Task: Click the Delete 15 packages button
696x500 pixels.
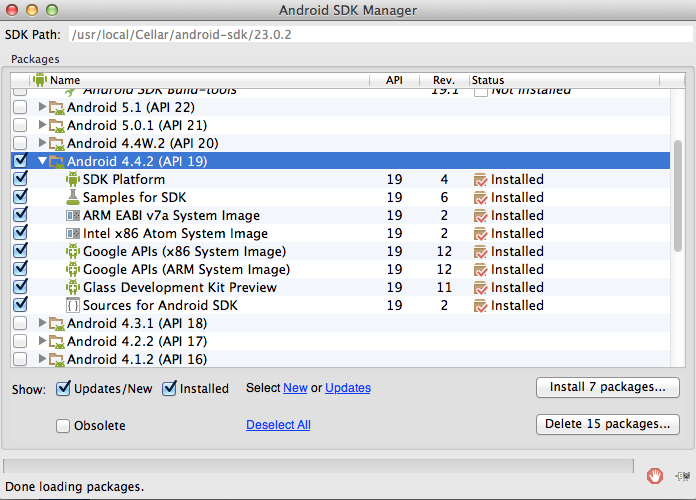Action: pyautogui.click(x=608, y=424)
